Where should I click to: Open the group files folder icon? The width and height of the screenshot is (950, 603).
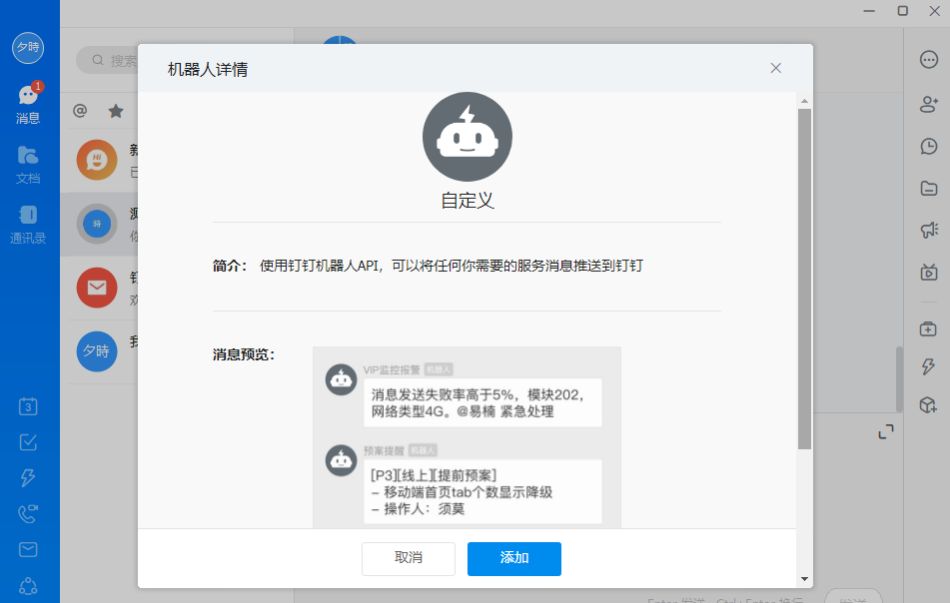pyautogui.click(x=929, y=188)
